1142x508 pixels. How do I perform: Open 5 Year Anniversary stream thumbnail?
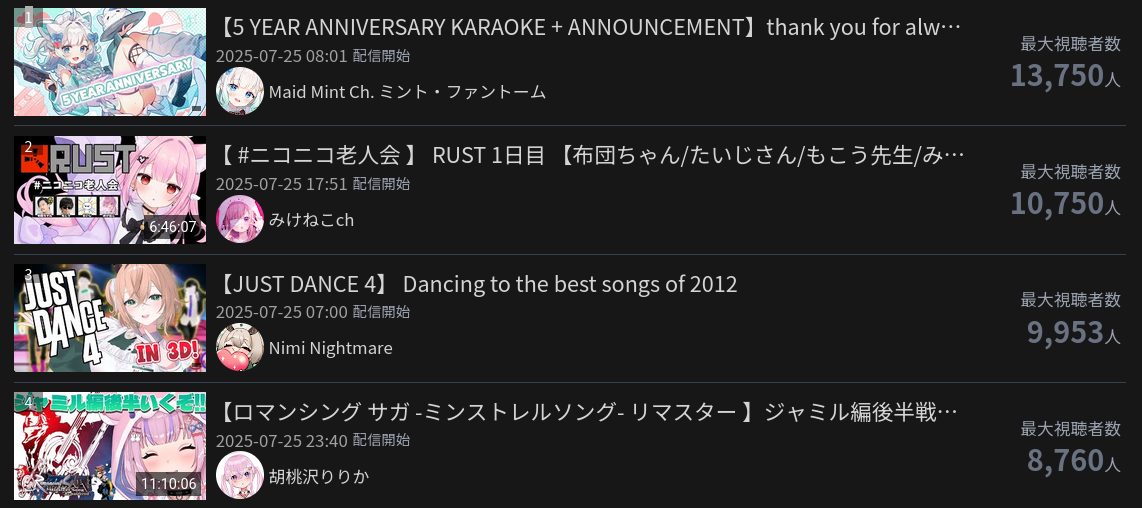[x=110, y=62]
